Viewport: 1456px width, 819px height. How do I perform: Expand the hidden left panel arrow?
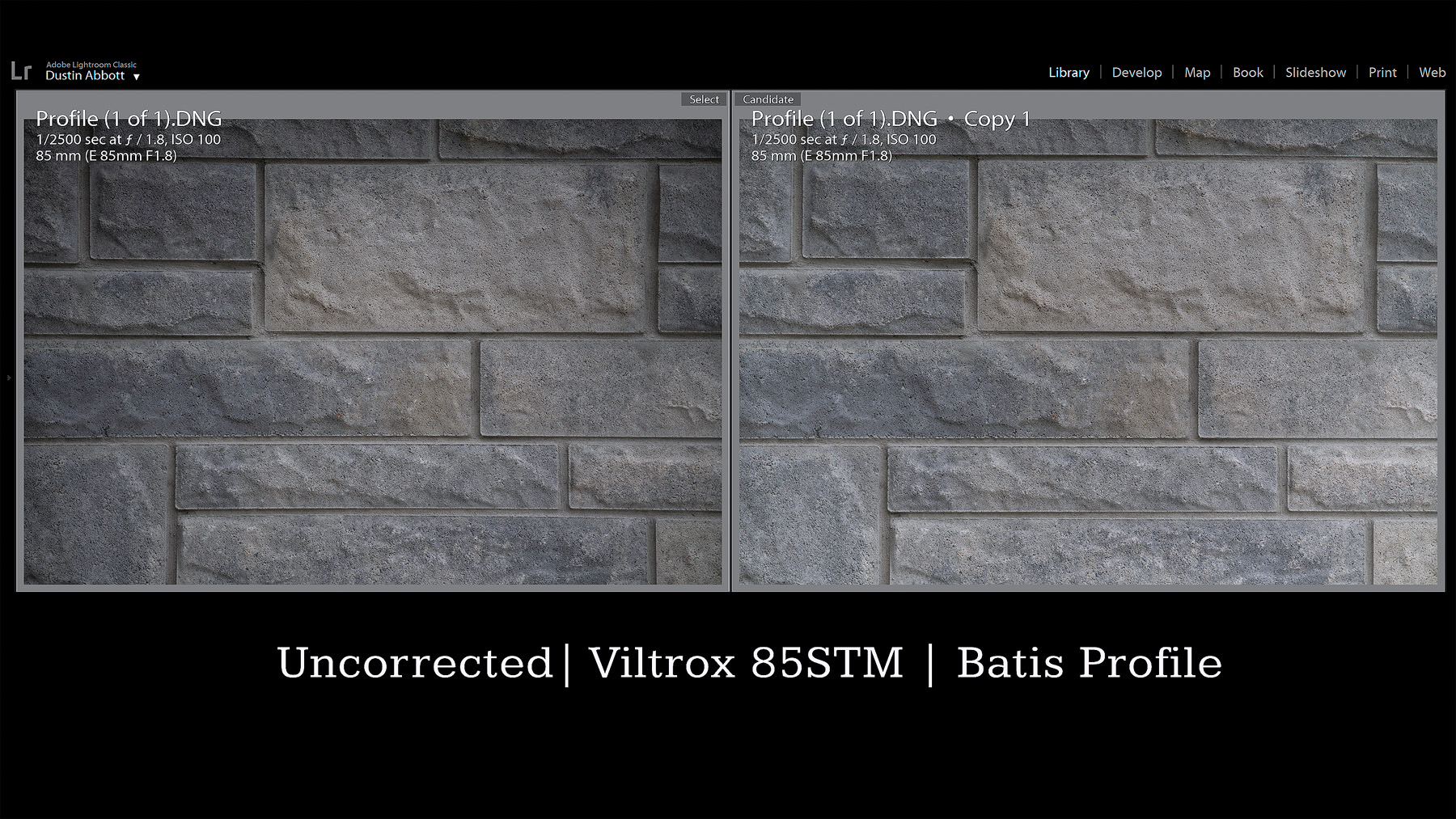point(9,378)
